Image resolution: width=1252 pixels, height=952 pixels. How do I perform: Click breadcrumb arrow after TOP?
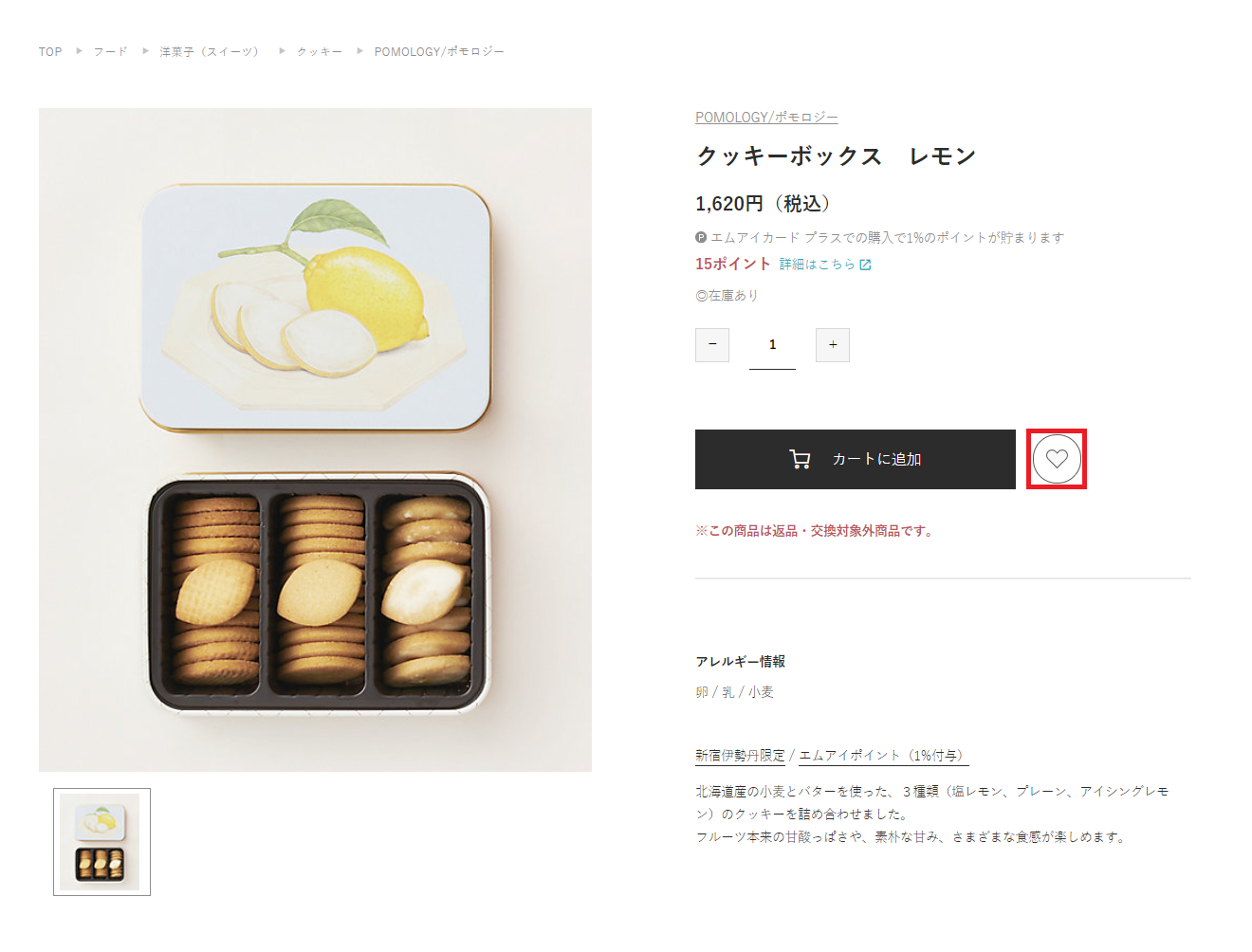click(x=79, y=51)
